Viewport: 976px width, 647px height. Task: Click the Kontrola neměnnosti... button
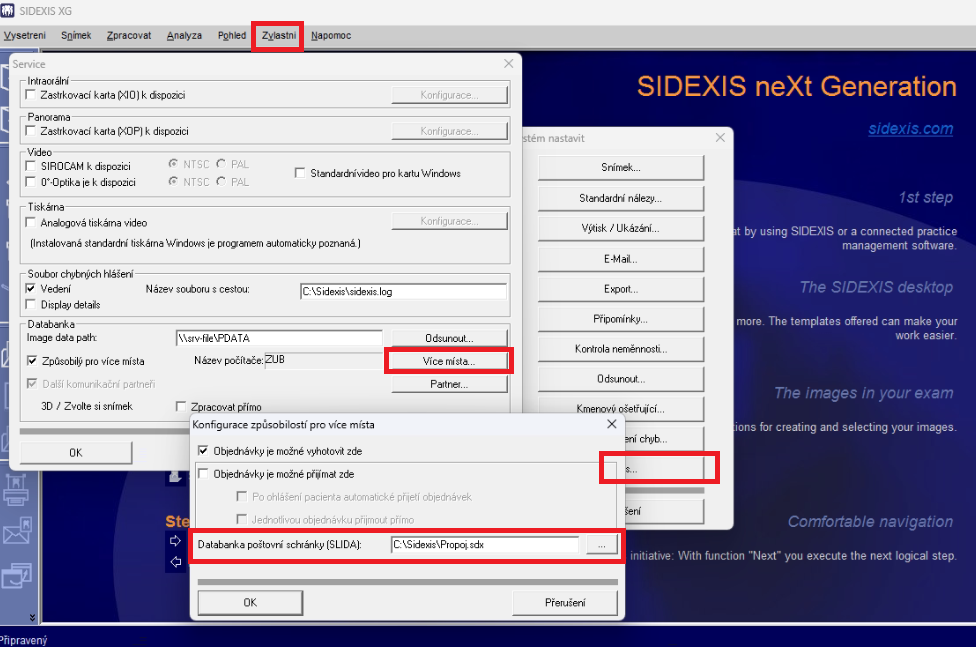click(x=621, y=349)
